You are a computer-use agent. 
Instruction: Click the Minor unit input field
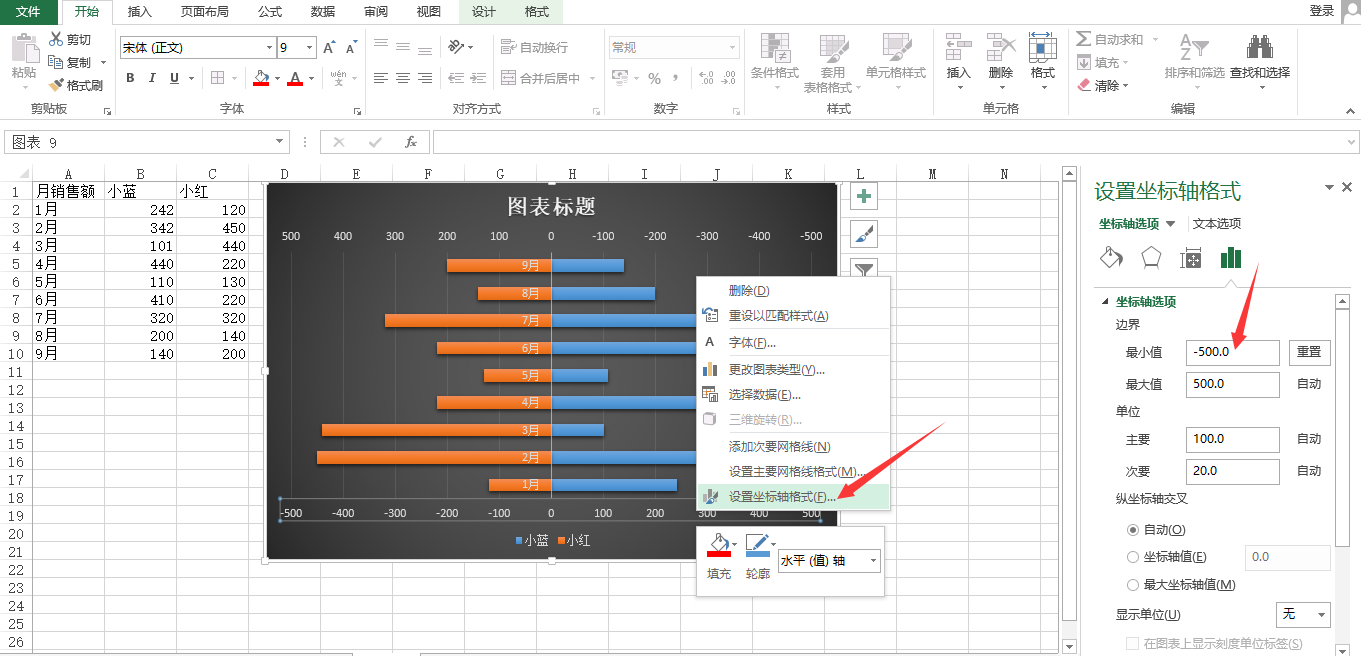click(x=1232, y=471)
